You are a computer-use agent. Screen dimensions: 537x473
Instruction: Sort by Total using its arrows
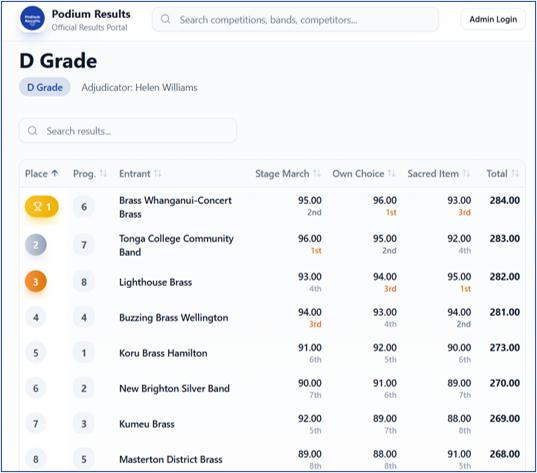click(x=515, y=174)
